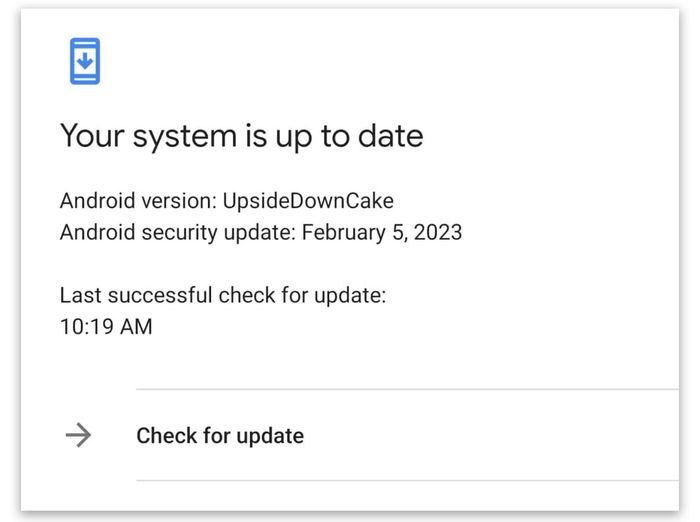Click the blue system update phone icon
Viewport: 700px width, 522px height.
[84, 61]
